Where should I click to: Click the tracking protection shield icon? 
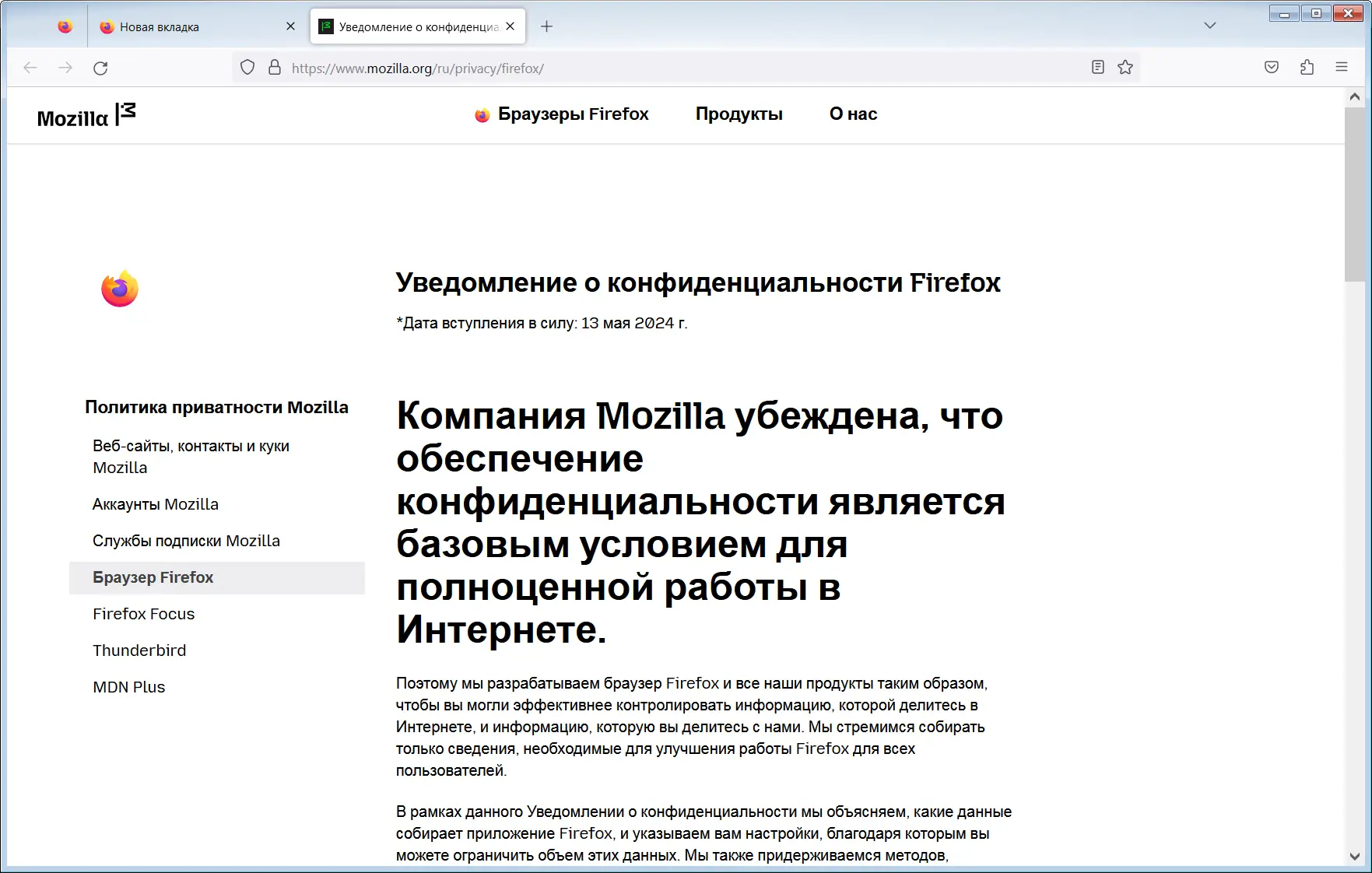[247, 67]
